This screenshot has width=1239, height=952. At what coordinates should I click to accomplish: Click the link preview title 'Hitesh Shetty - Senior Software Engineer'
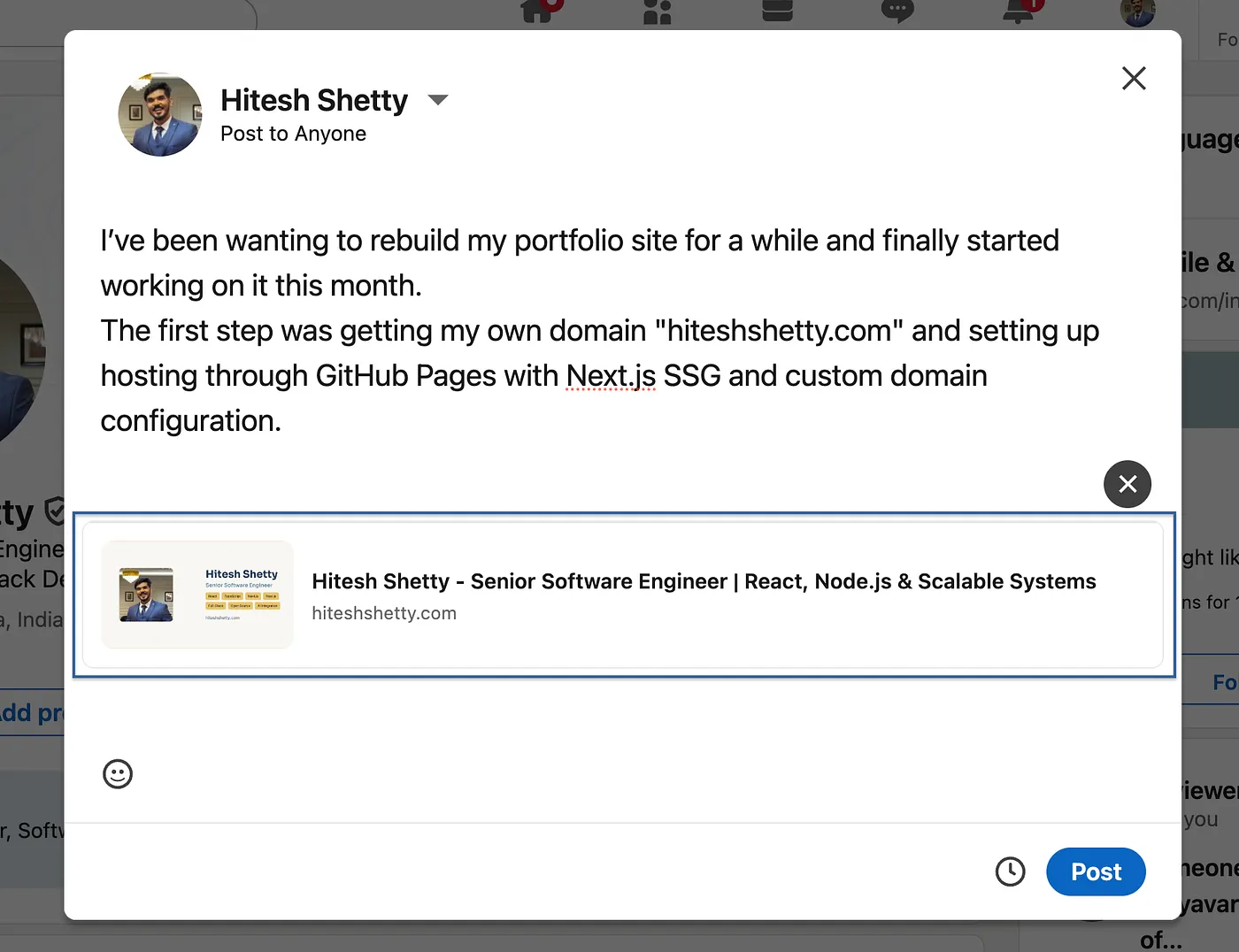point(704,581)
